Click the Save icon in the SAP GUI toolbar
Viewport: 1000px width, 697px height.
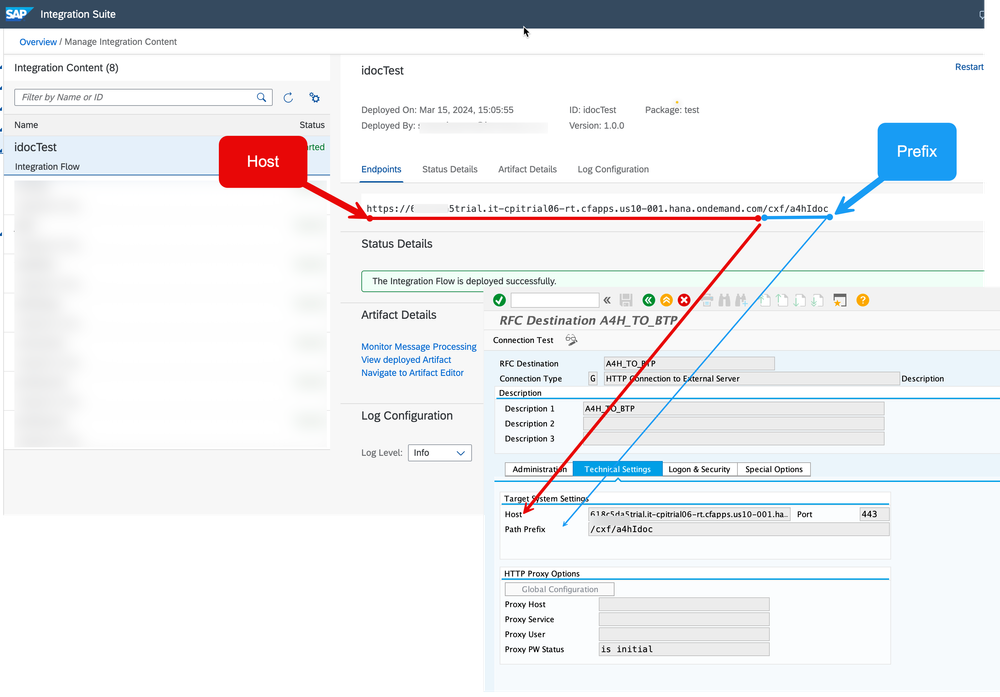626,300
